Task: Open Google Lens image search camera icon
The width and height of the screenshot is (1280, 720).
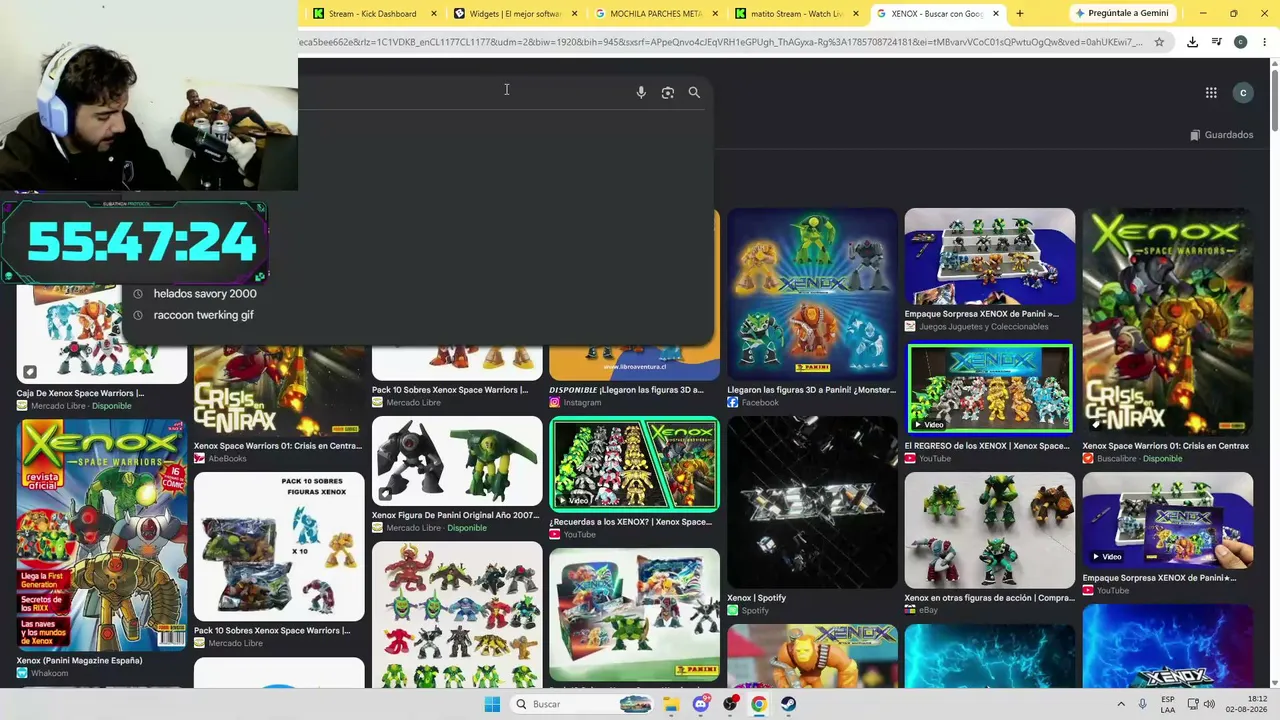Action: (668, 92)
